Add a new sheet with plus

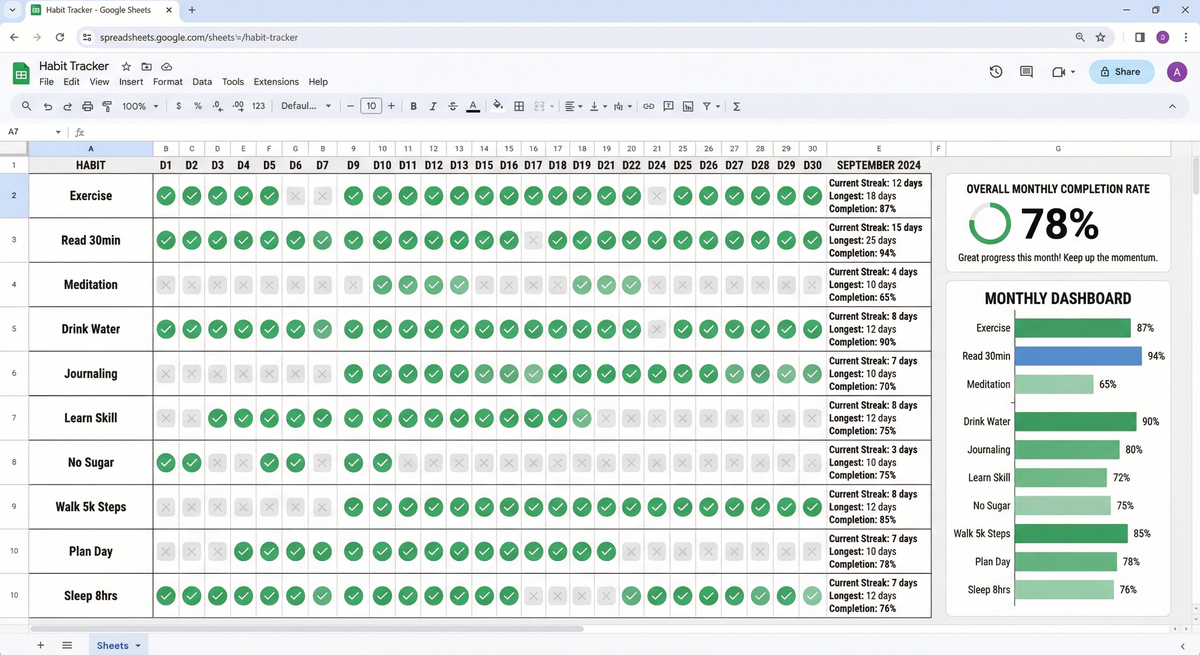coord(40,646)
